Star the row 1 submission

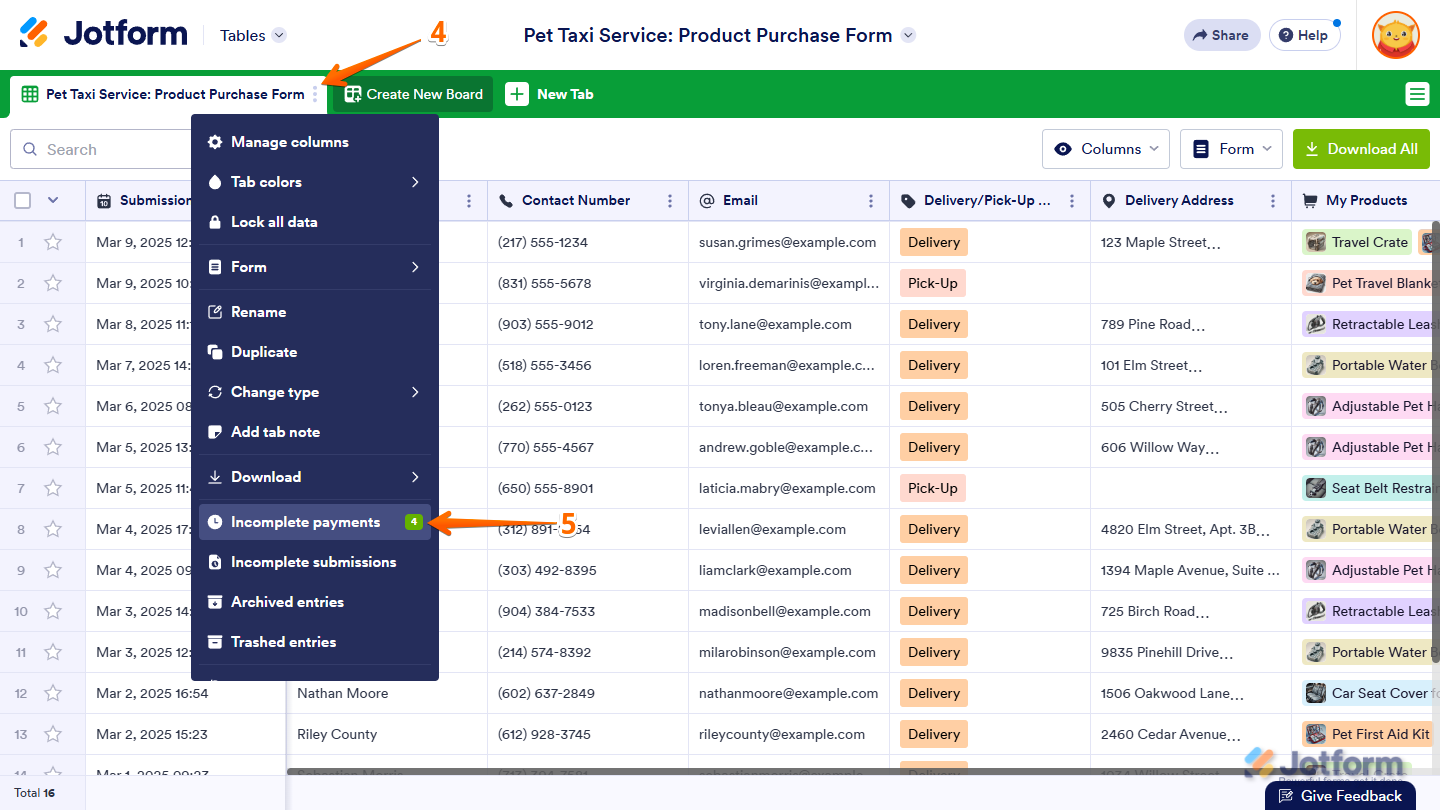[53, 242]
